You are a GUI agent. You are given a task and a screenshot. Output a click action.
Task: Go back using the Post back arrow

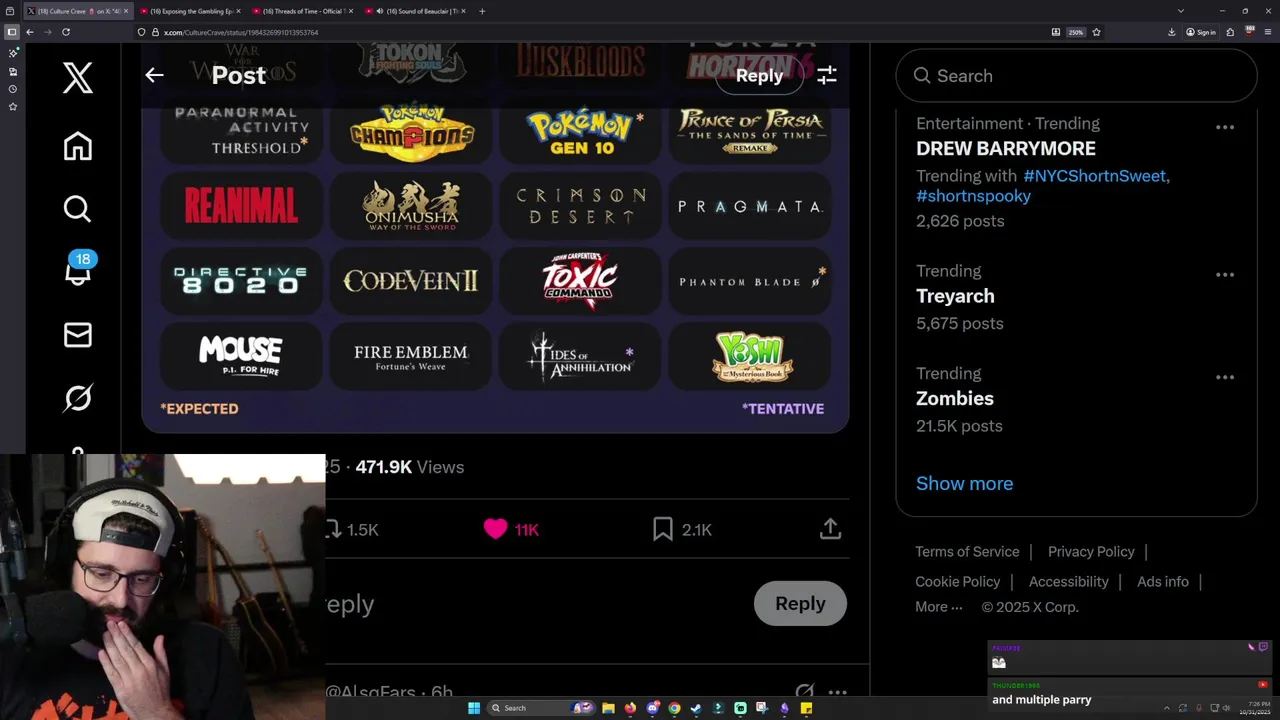(154, 75)
